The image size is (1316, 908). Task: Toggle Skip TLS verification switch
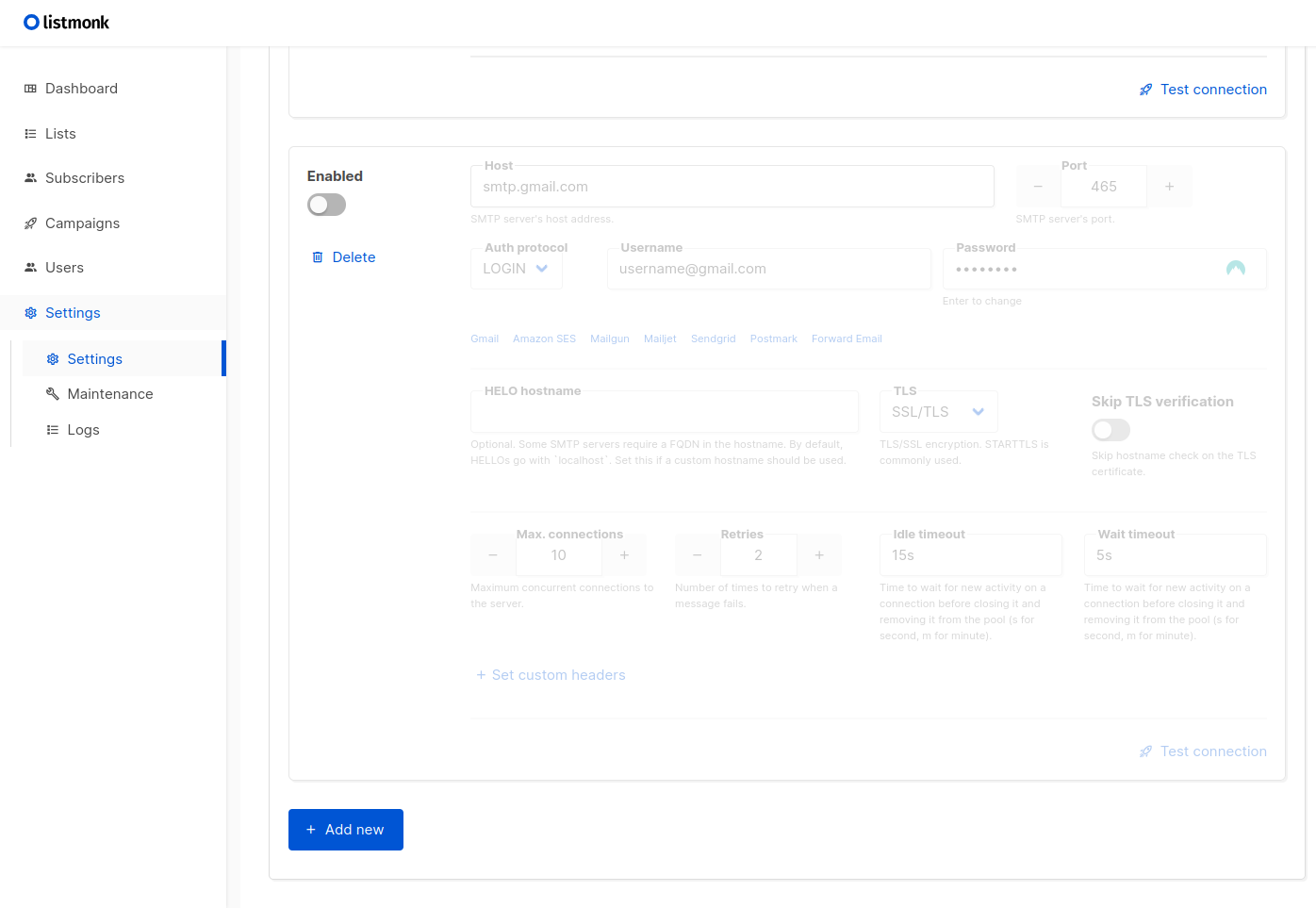click(1110, 430)
